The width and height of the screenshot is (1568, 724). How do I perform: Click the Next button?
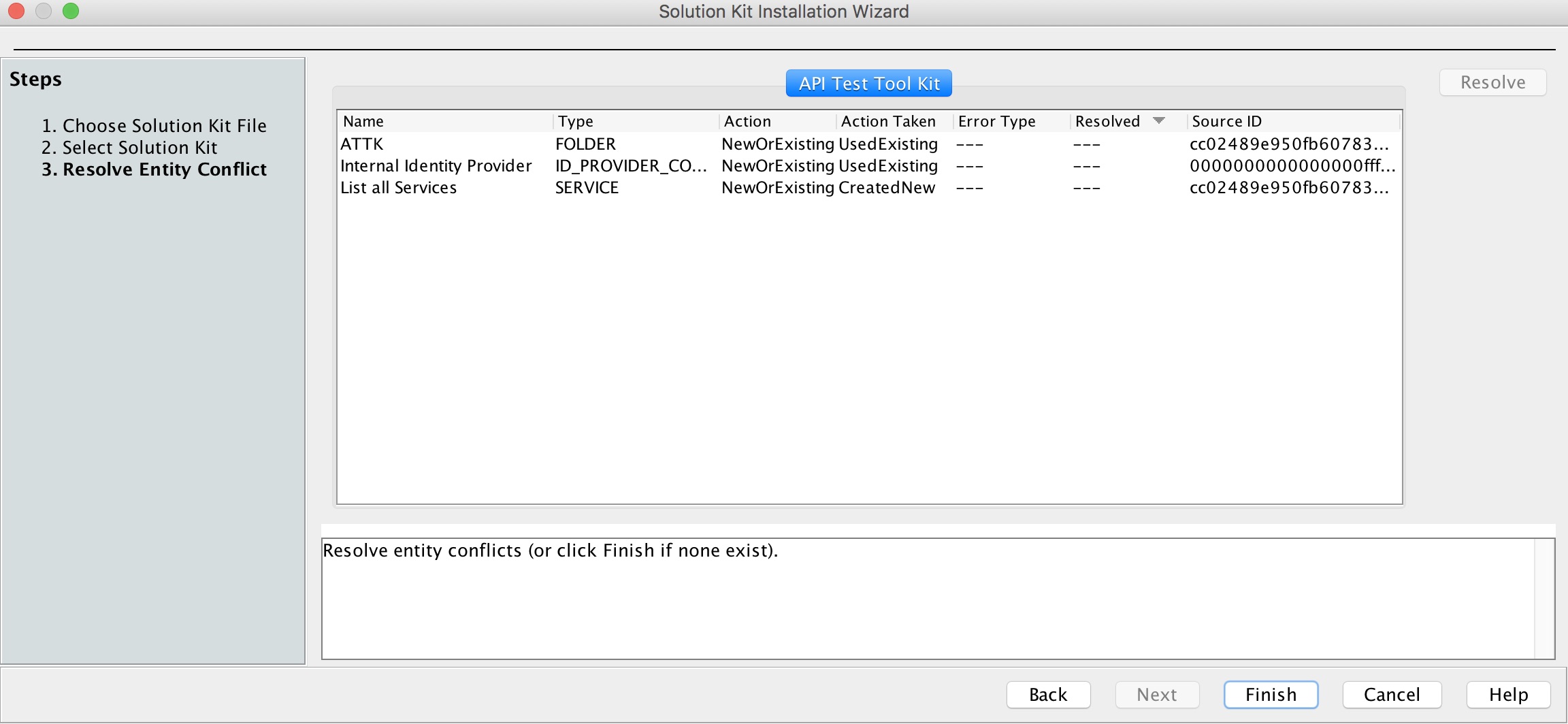click(1157, 695)
